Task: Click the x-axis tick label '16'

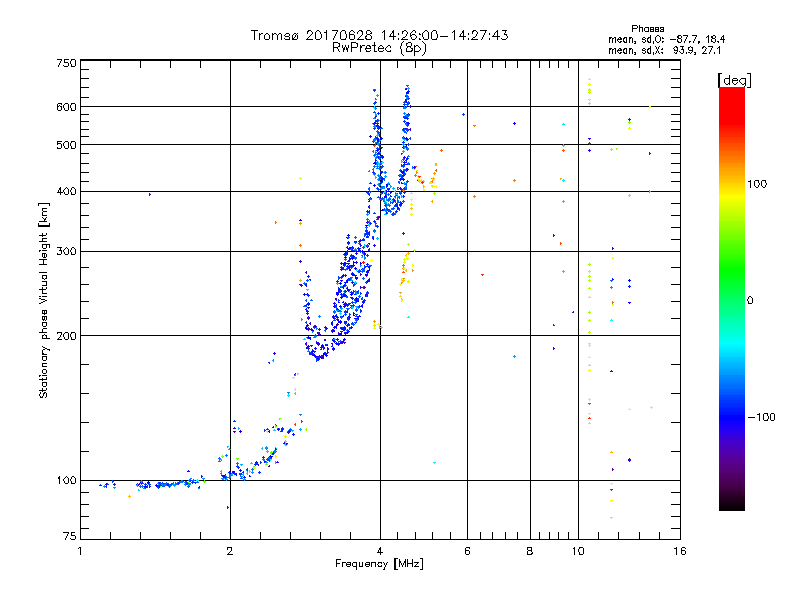Action: pyautogui.click(x=680, y=551)
